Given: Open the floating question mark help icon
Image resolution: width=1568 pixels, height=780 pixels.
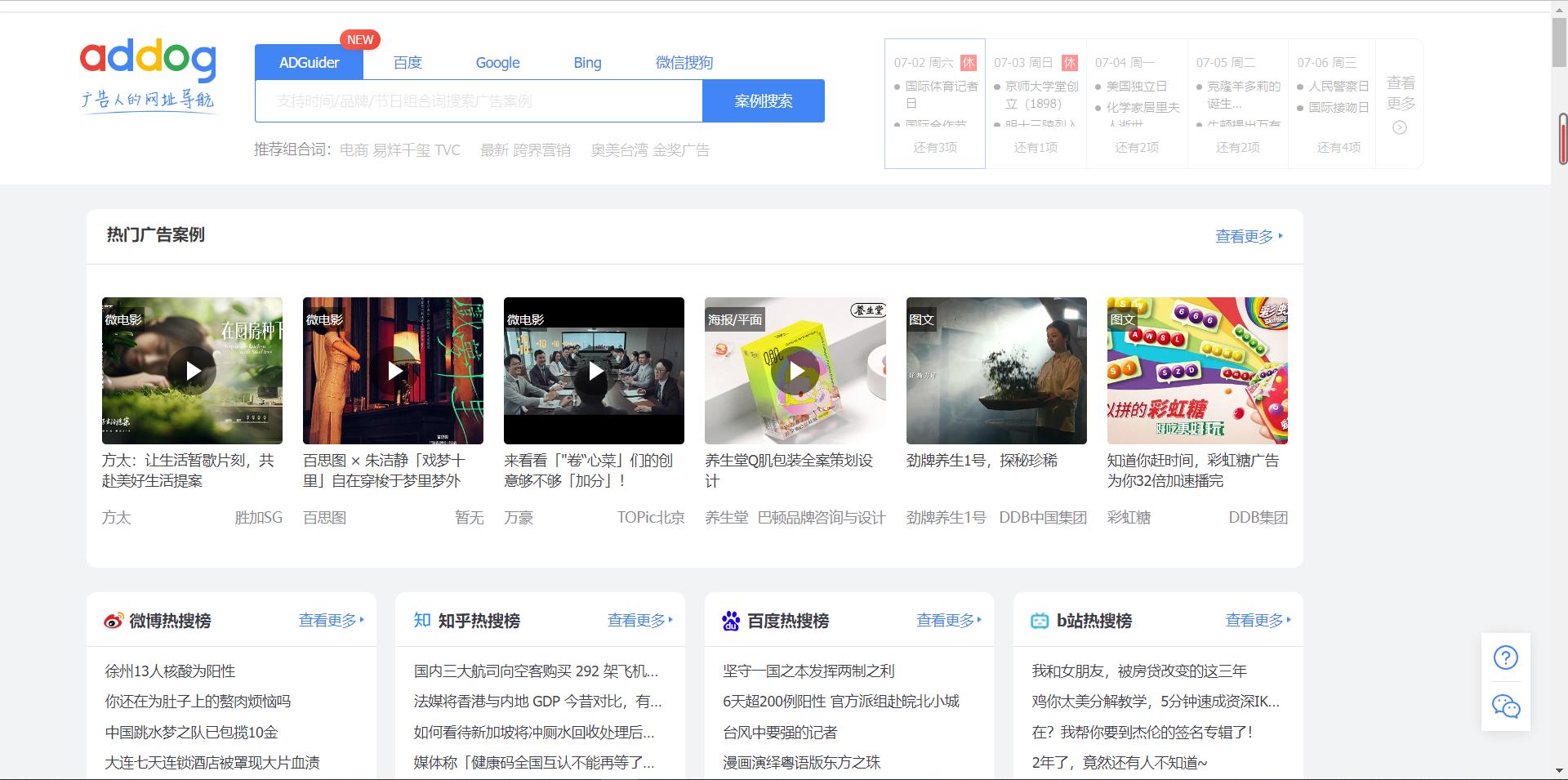Looking at the screenshot, I should click(x=1505, y=657).
